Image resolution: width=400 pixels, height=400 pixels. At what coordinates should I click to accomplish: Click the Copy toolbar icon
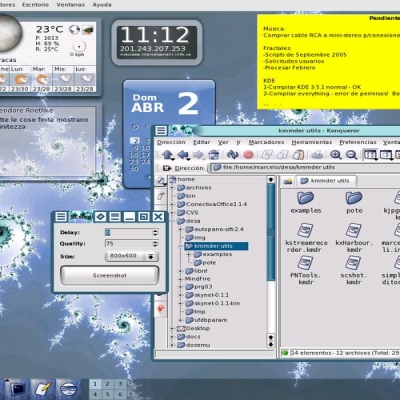pos(282,155)
